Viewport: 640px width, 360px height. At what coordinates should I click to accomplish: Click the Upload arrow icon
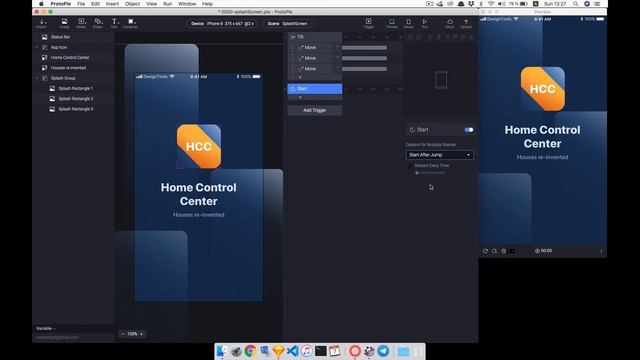(x=466, y=23)
